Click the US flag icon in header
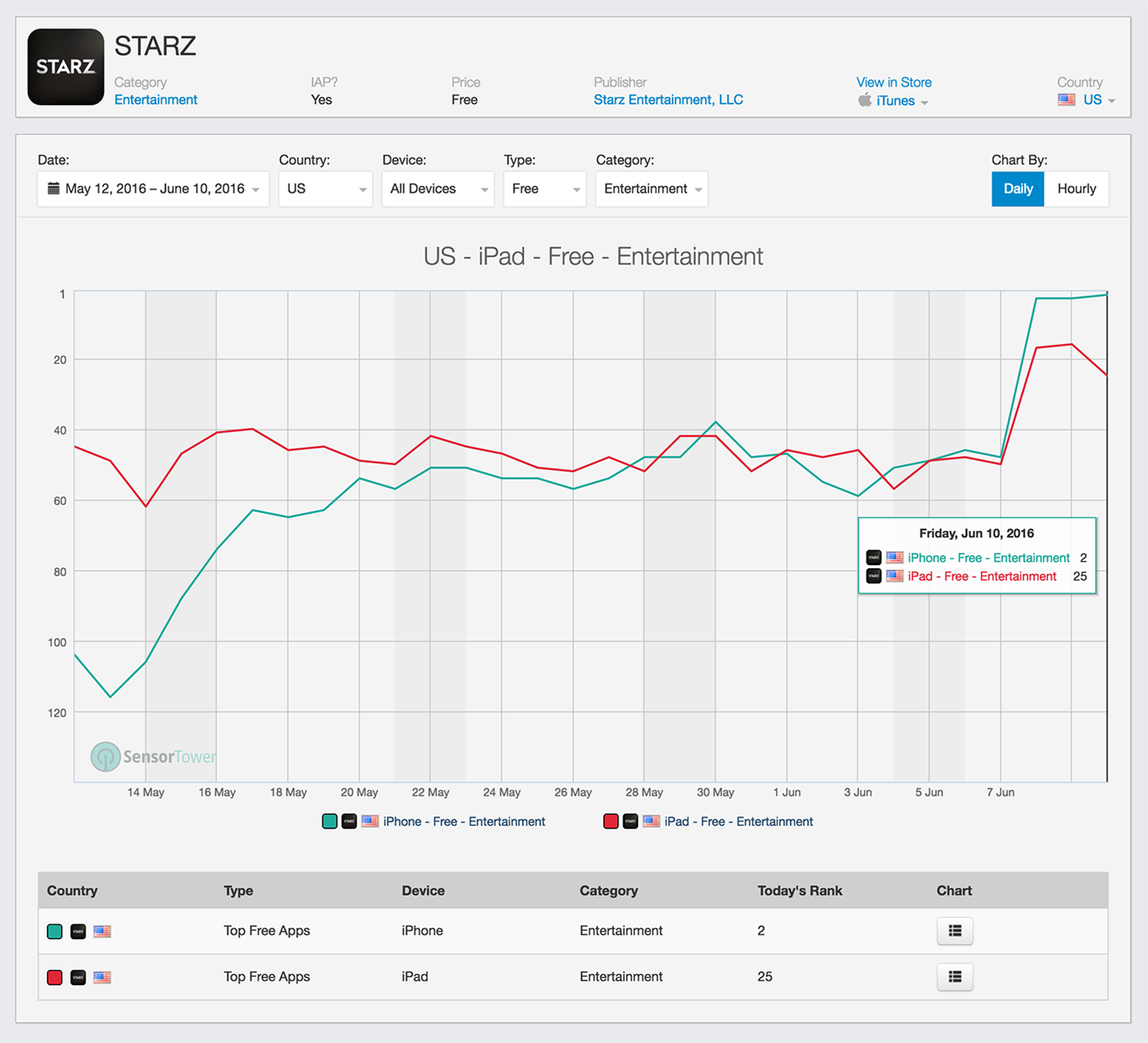This screenshot has height=1043, width=1148. click(x=1066, y=100)
